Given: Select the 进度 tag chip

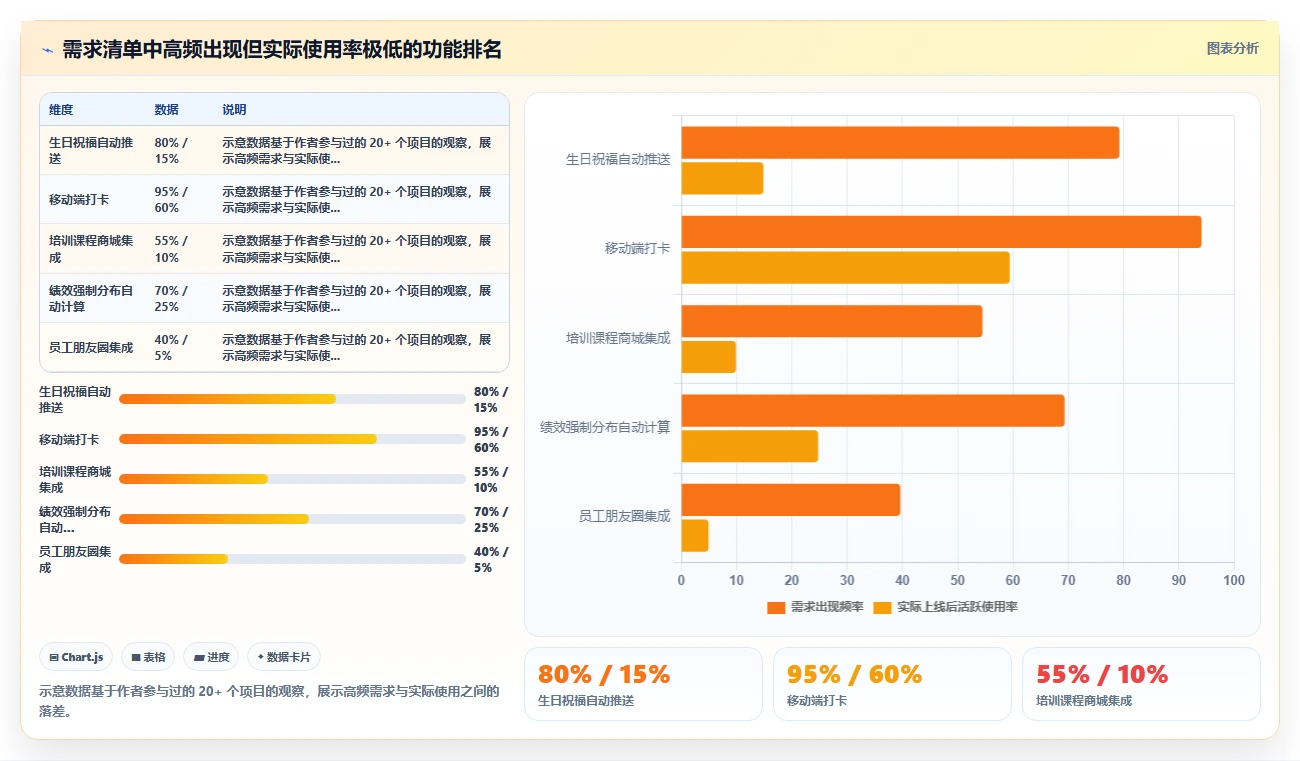Looking at the screenshot, I should point(211,657).
